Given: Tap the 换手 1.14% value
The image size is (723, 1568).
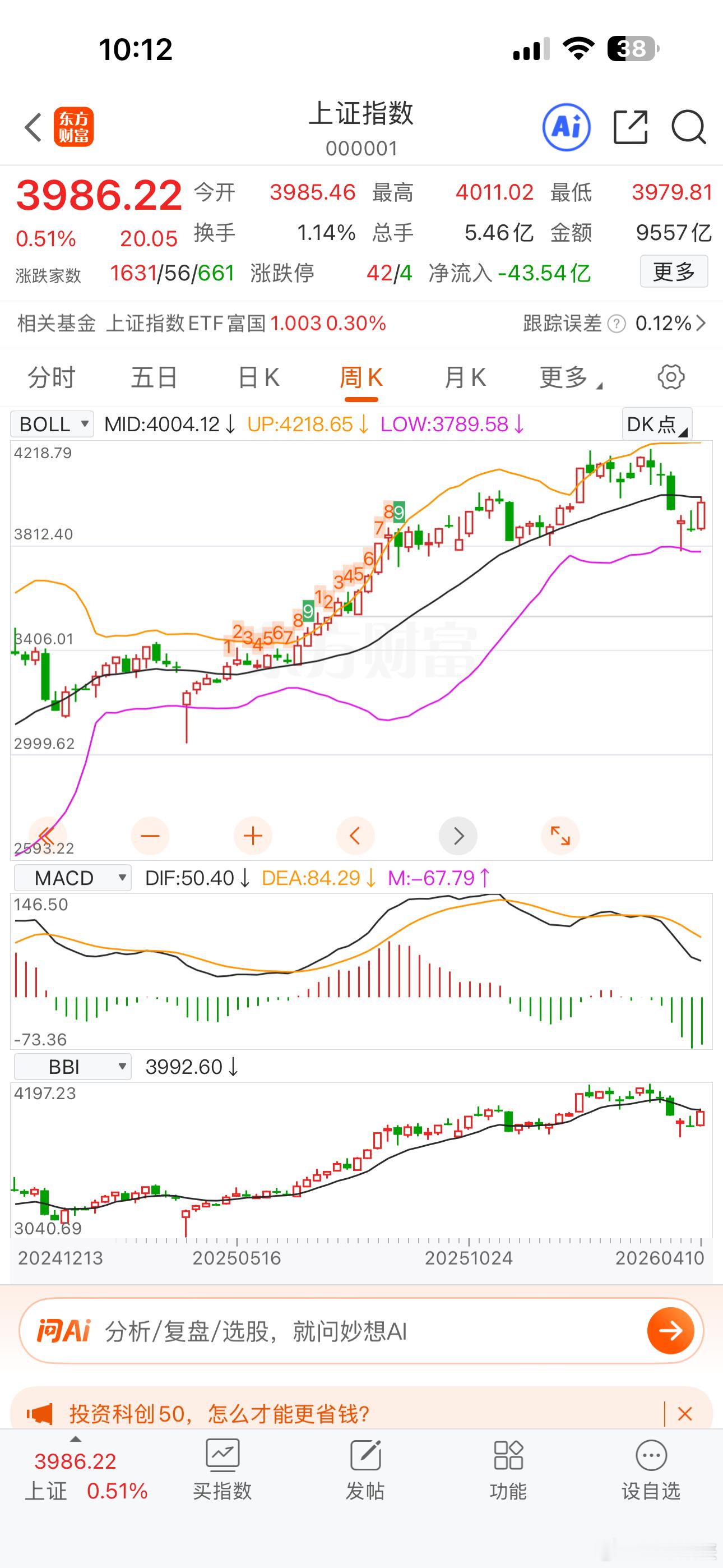Looking at the screenshot, I should tap(326, 233).
